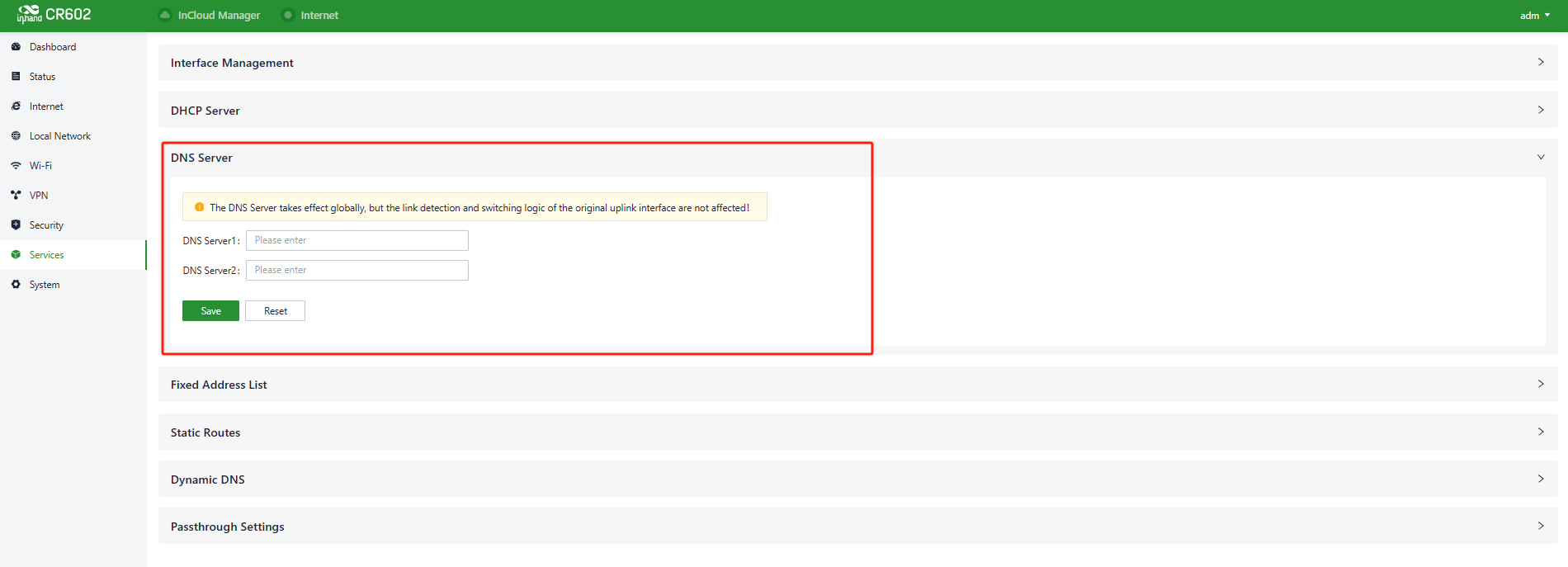Image resolution: width=1568 pixels, height=567 pixels.
Task: Click the Internet connection status icon
Action: tap(288, 15)
